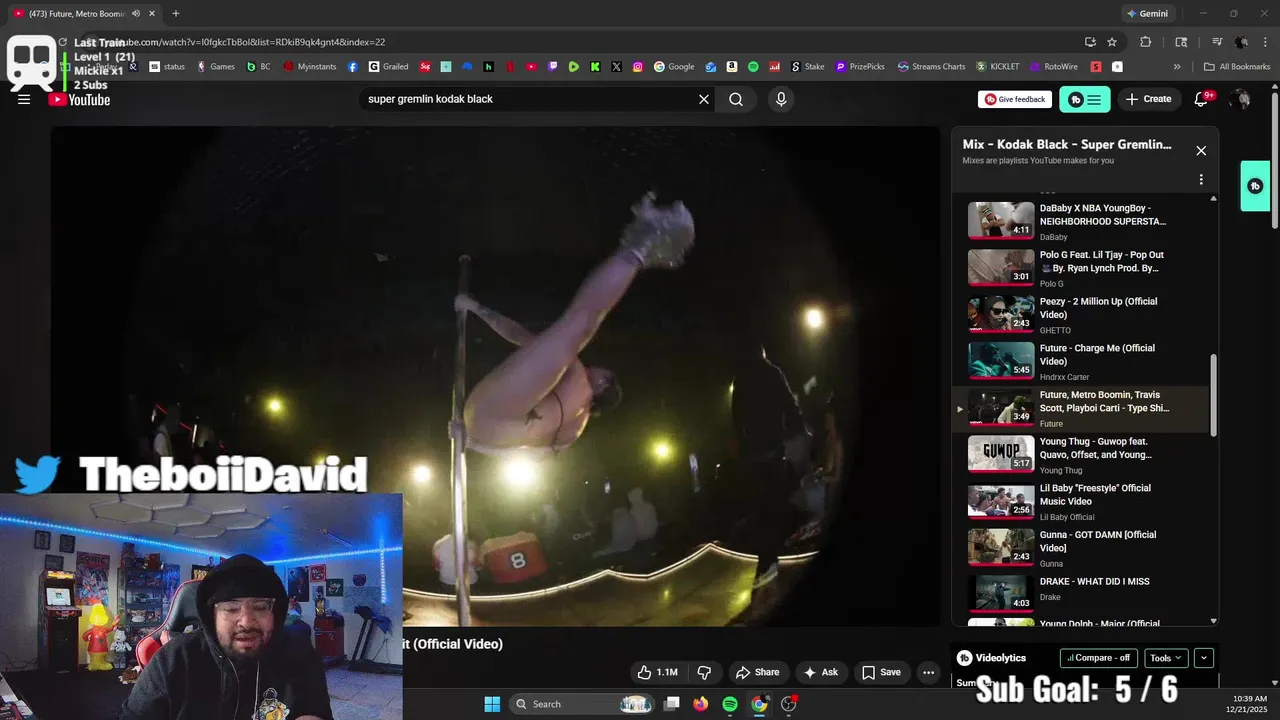Click the Give feedback button

point(1015,99)
